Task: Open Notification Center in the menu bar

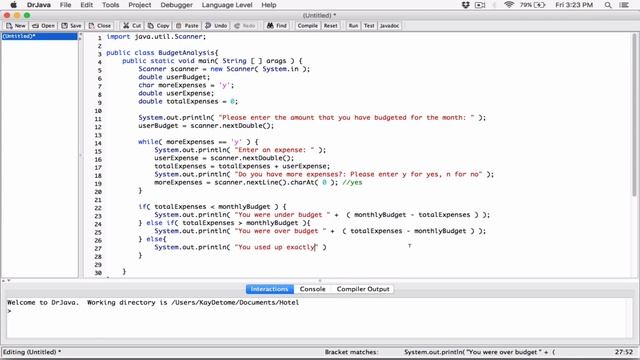Action: [624, 5]
